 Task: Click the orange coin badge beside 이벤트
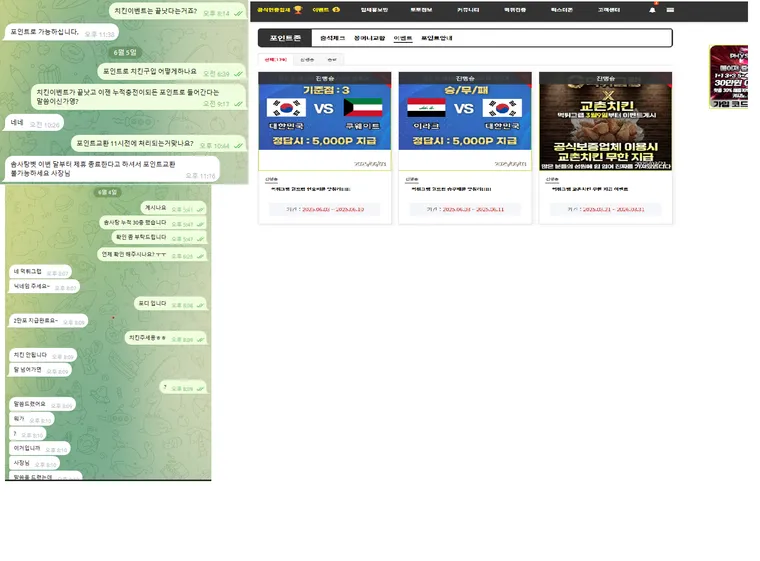pos(336,10)
